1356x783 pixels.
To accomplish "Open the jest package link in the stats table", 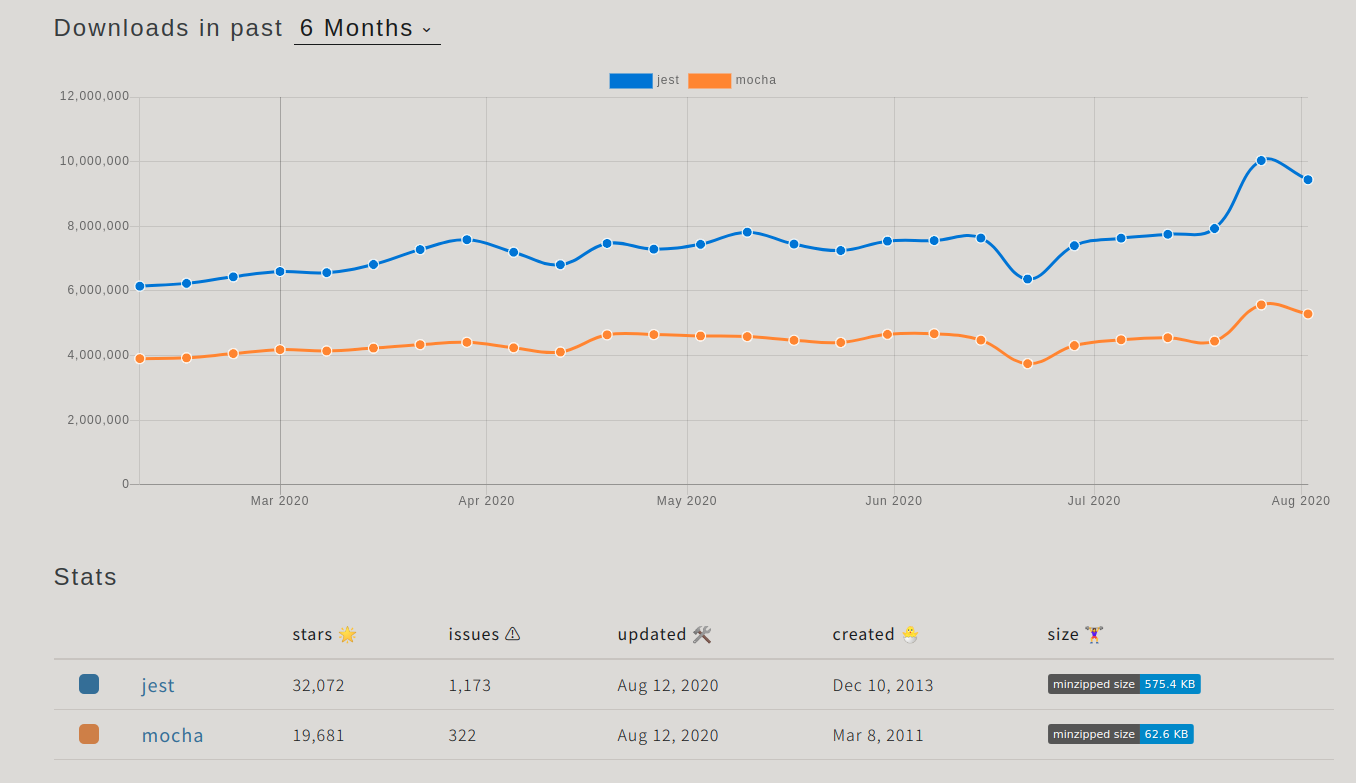I will pyautogui.click(x=157, y=685).
